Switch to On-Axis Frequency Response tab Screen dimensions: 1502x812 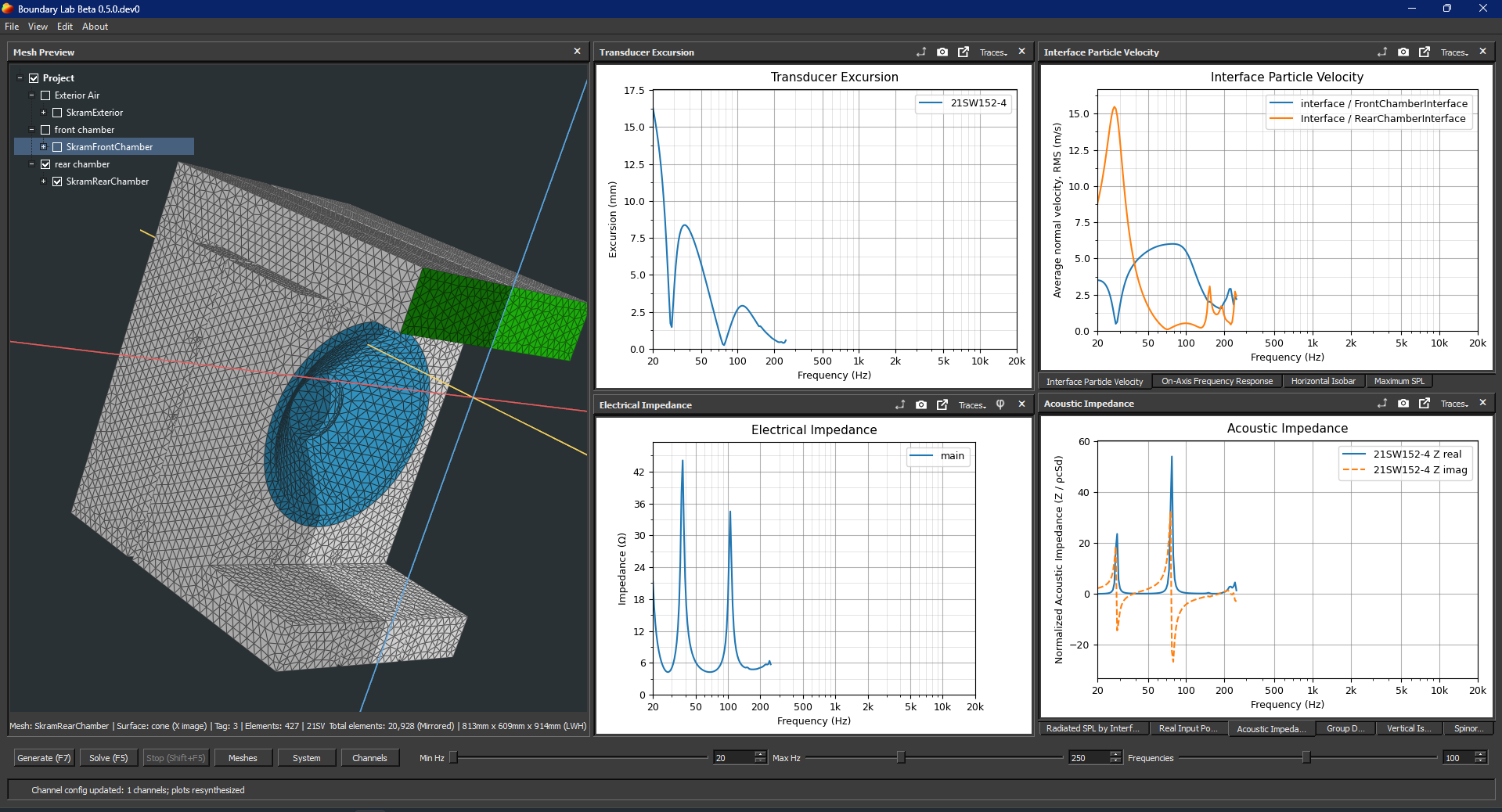[x=1217, y=382]
